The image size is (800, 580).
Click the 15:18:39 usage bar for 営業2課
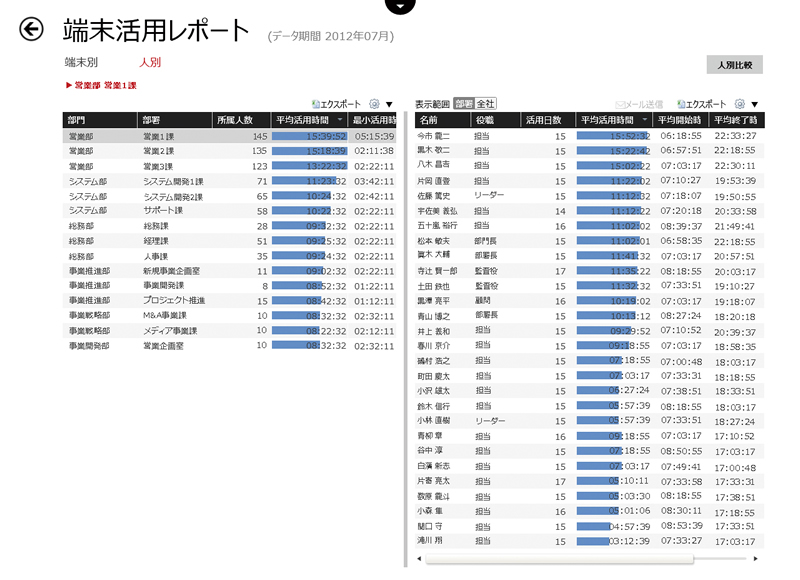click(309, 151)
